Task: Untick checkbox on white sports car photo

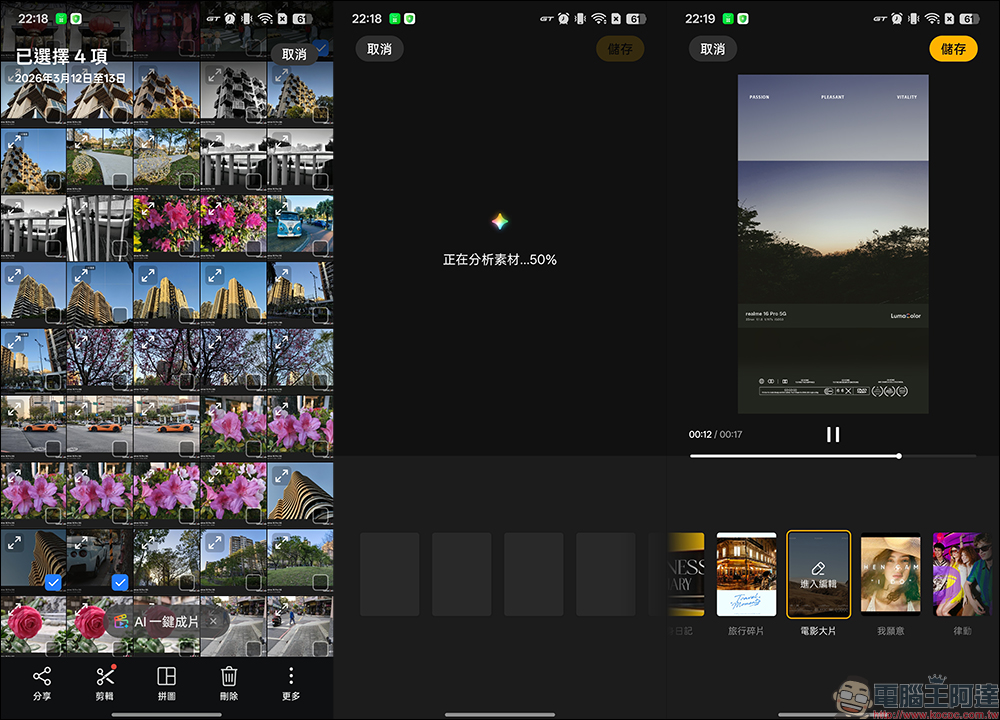Action: (x=120, y=582)
